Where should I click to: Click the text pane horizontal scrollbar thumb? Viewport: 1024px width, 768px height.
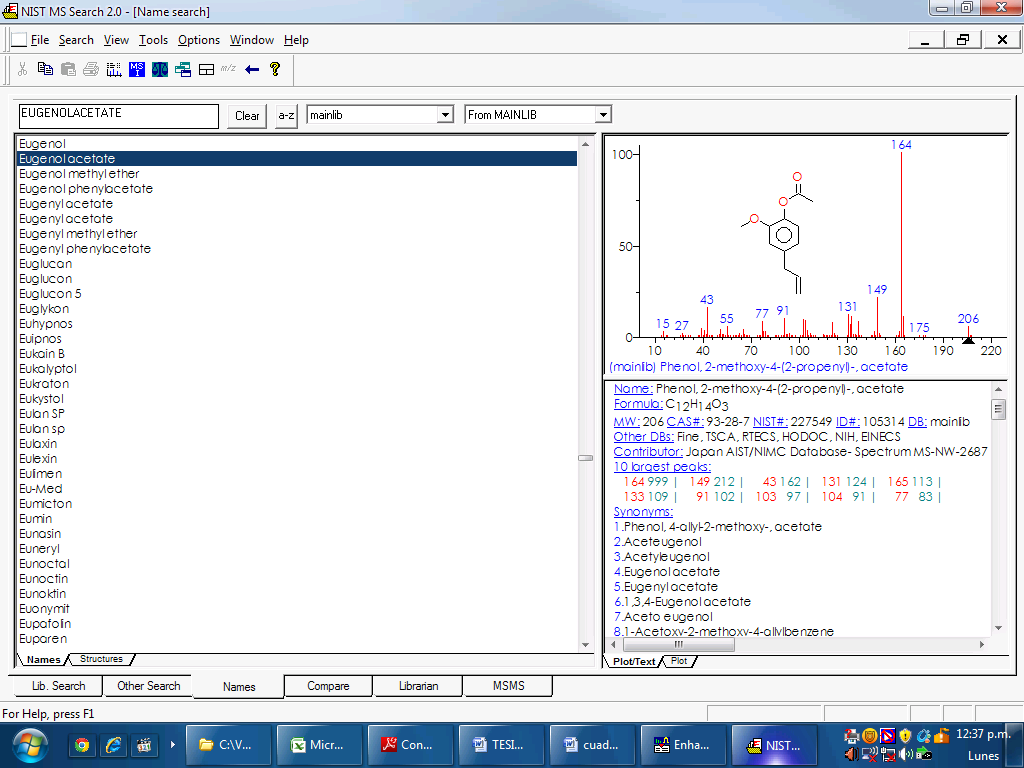click(679, 645)
